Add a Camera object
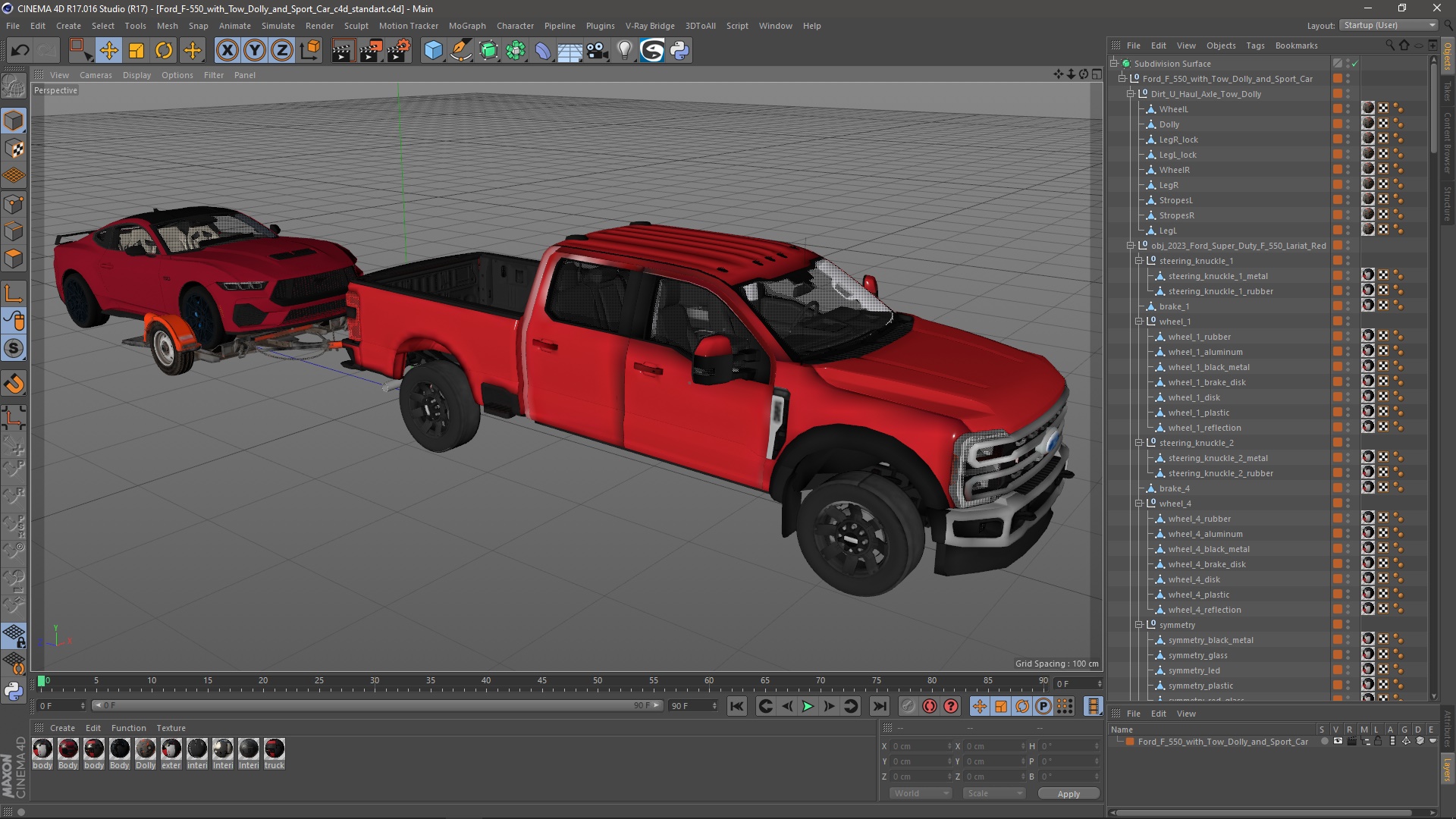1456x819 pixels. [x=598, y=51]
